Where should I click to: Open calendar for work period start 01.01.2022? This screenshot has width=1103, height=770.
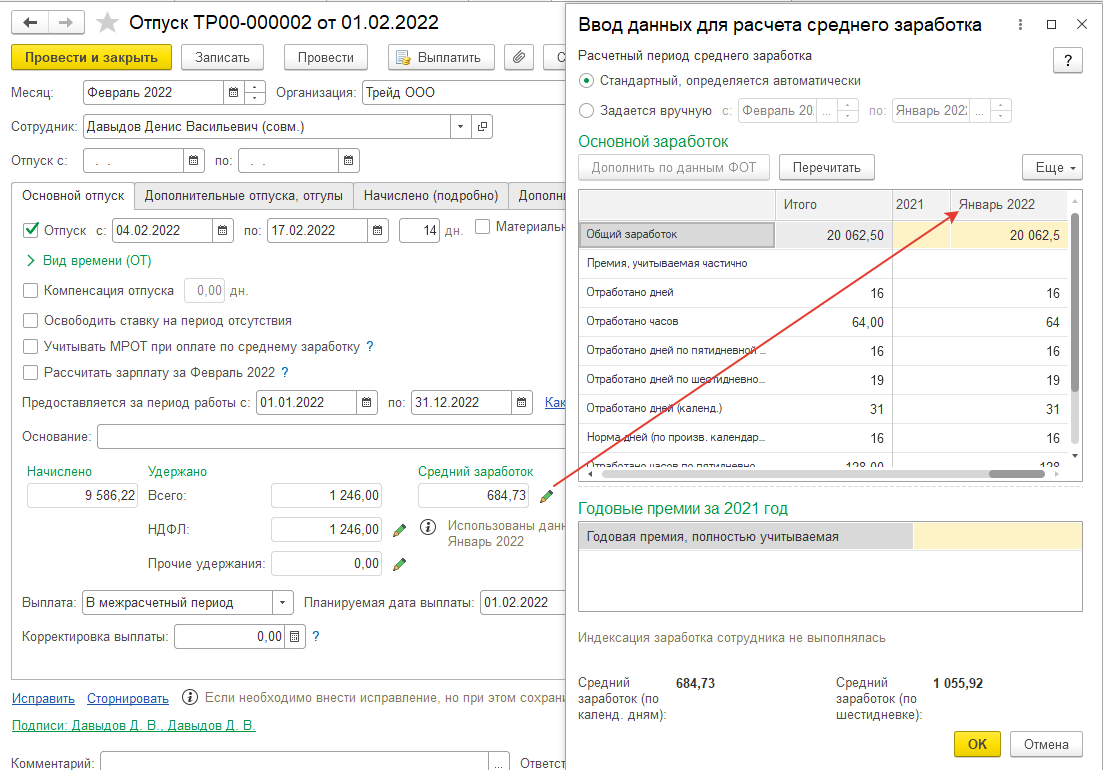pos(366,403)
